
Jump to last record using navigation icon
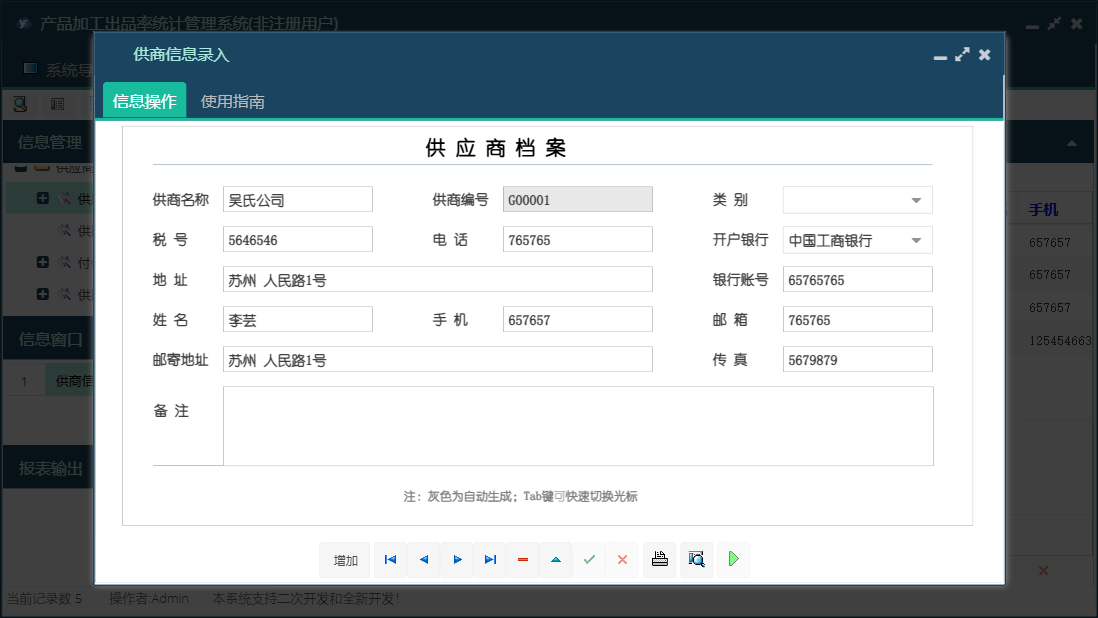point(490,560)
